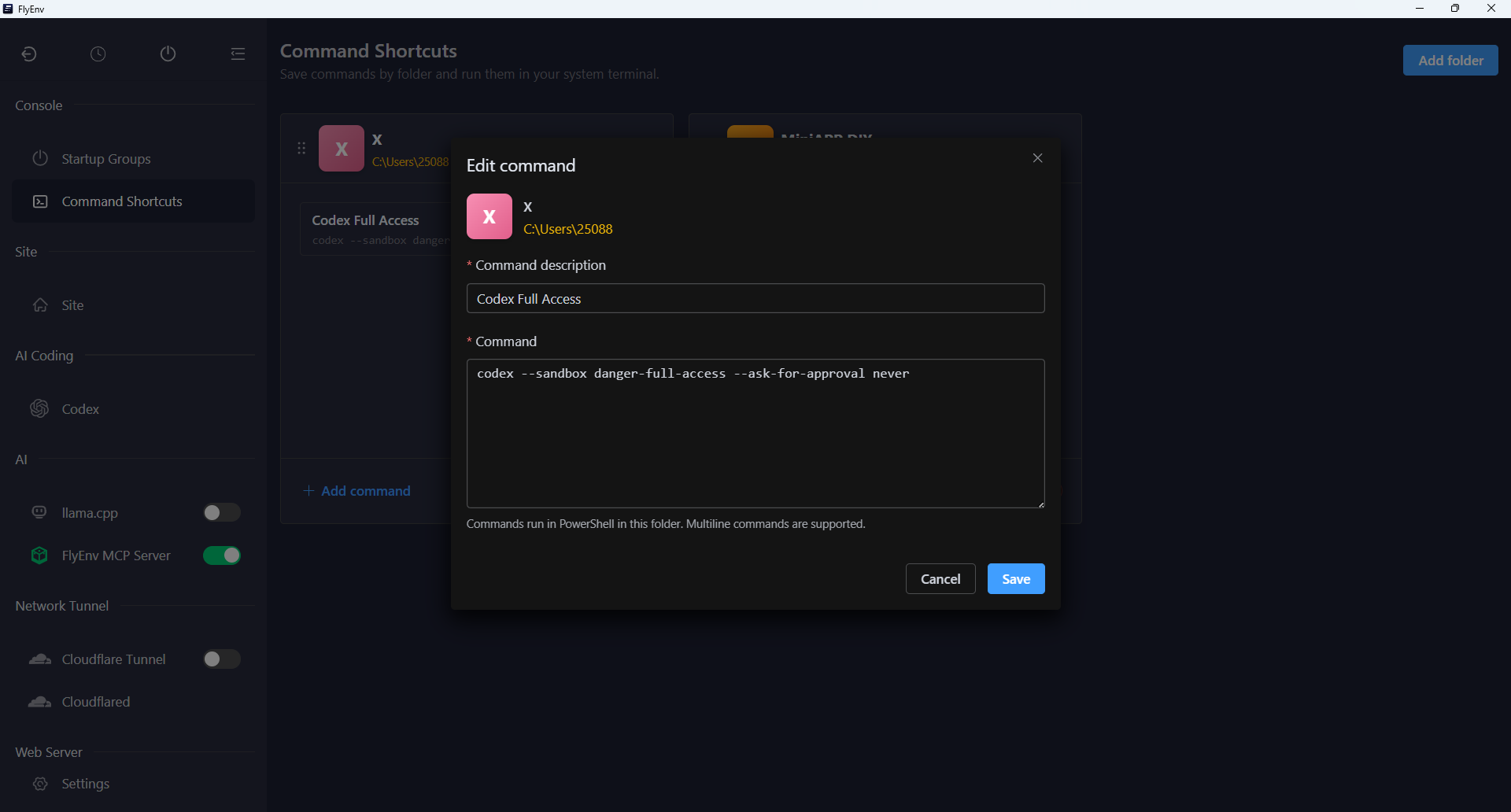
Task: Open Site page in sidebar
Action: (x=133, y=305)
